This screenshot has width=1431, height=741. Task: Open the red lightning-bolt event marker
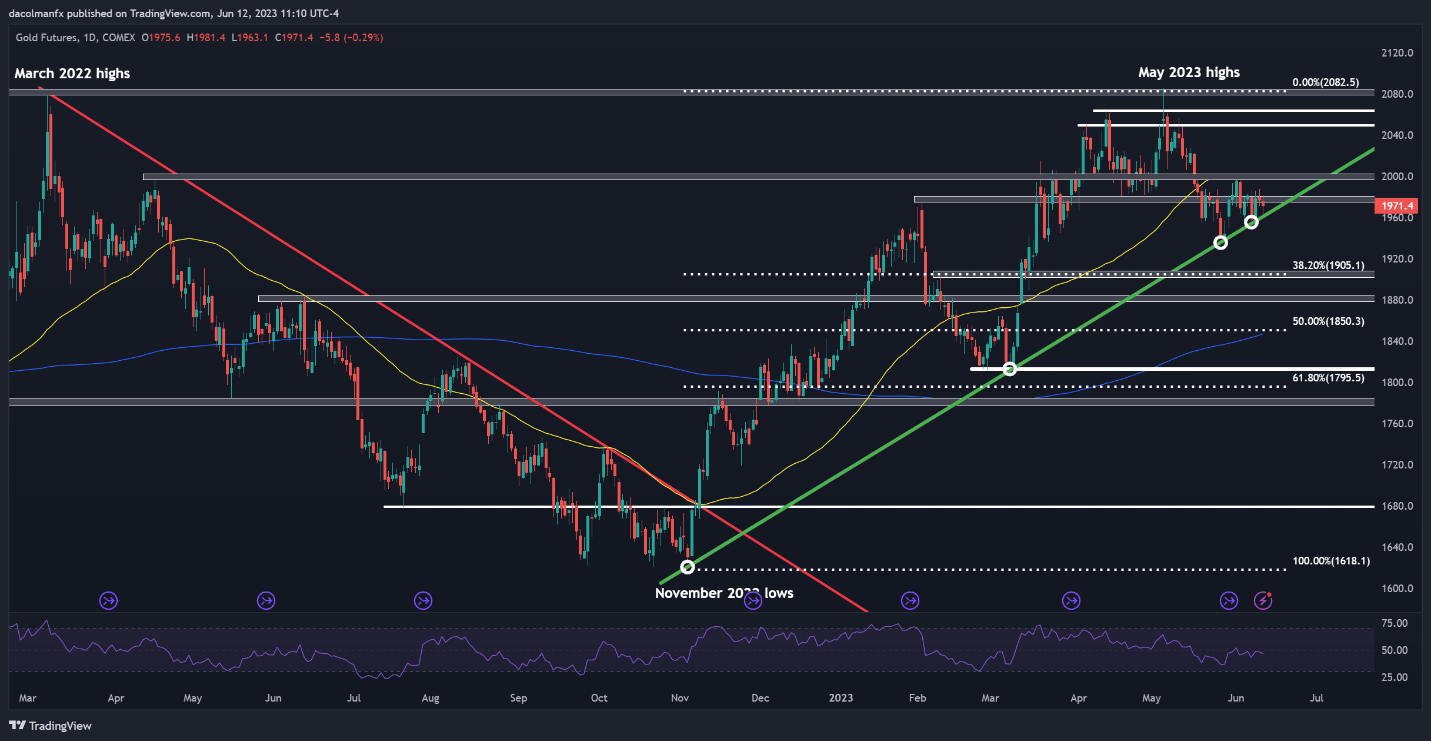[x=1264, y=600]
